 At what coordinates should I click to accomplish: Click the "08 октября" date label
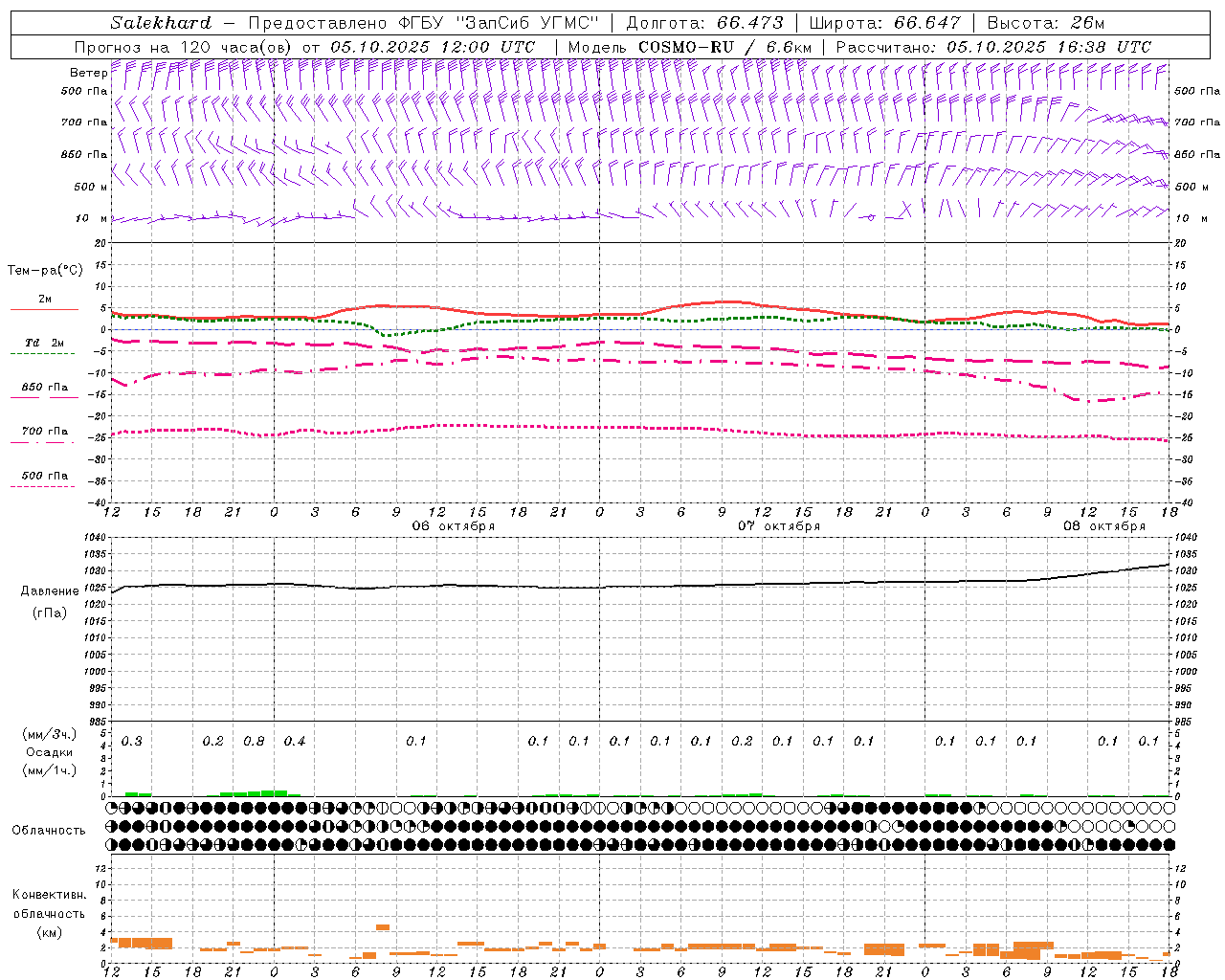pos(1104,526)
